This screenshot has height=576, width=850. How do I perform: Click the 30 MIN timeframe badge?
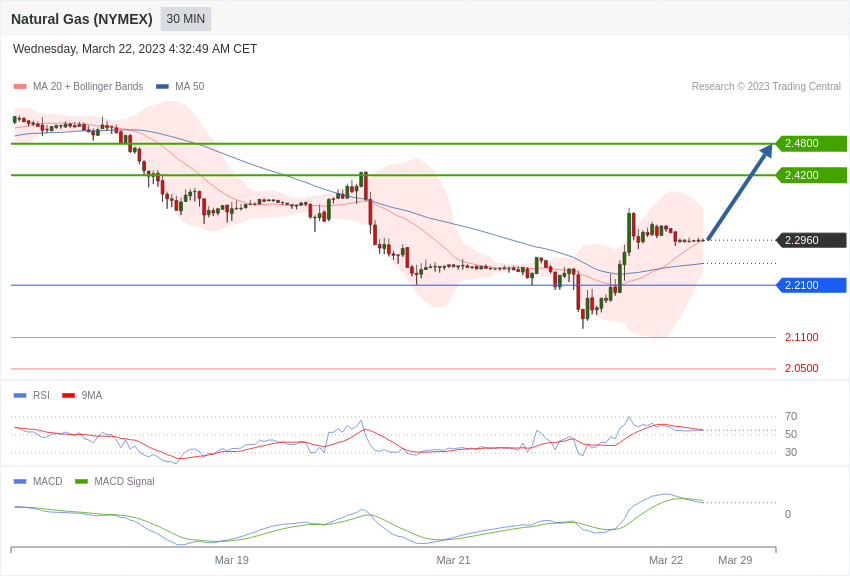(x=185, y=19)
